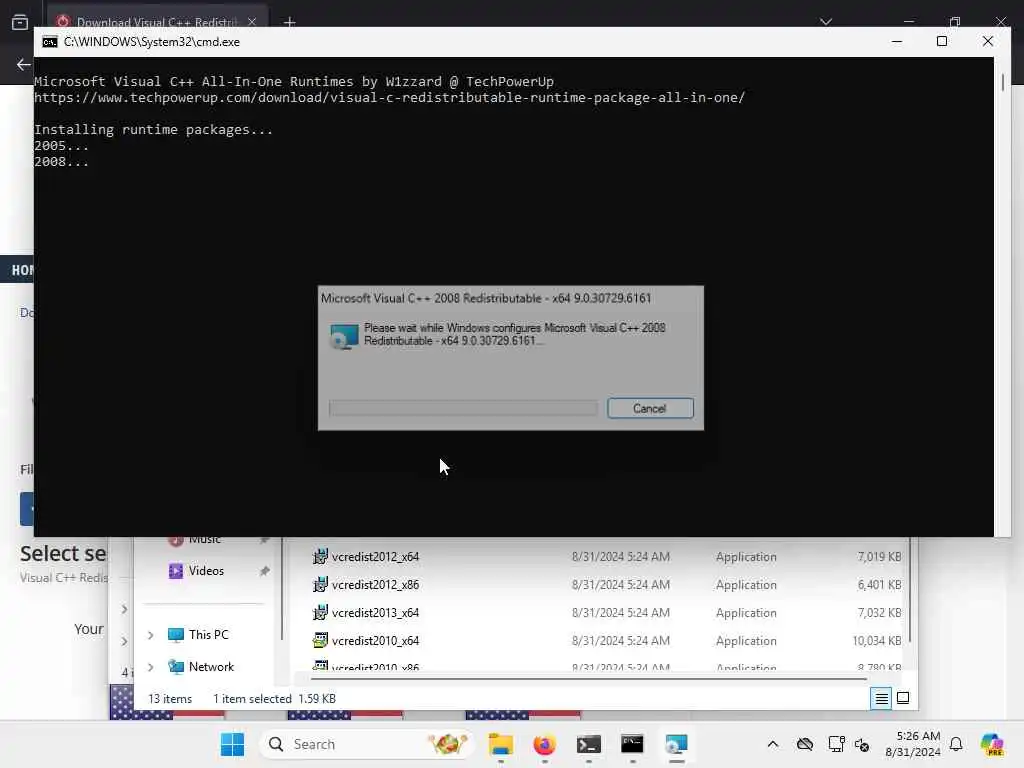Click the browser back arrow
1024x768 pixels.
(x=24, y=65)
